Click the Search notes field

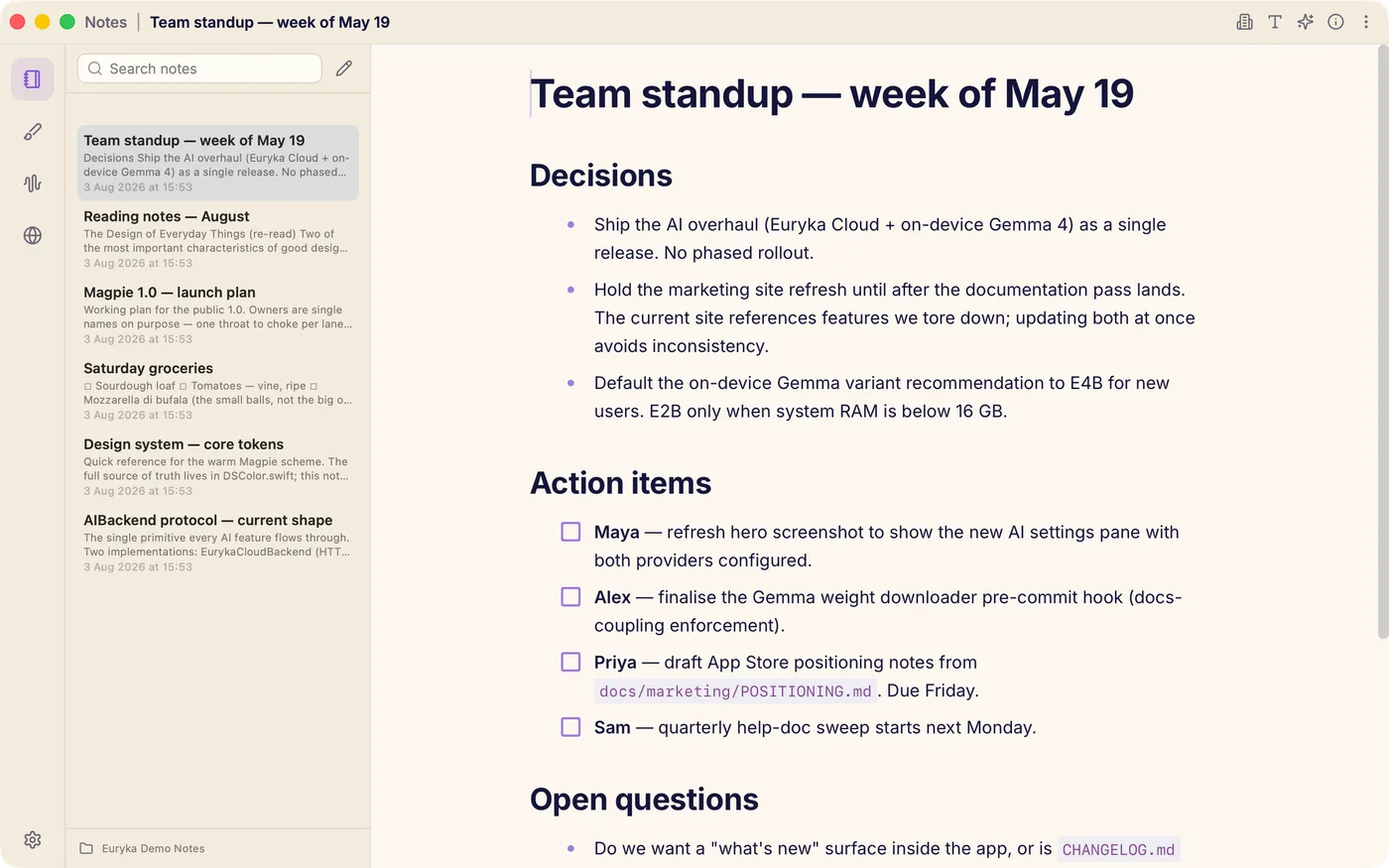[x=199, y=68]
